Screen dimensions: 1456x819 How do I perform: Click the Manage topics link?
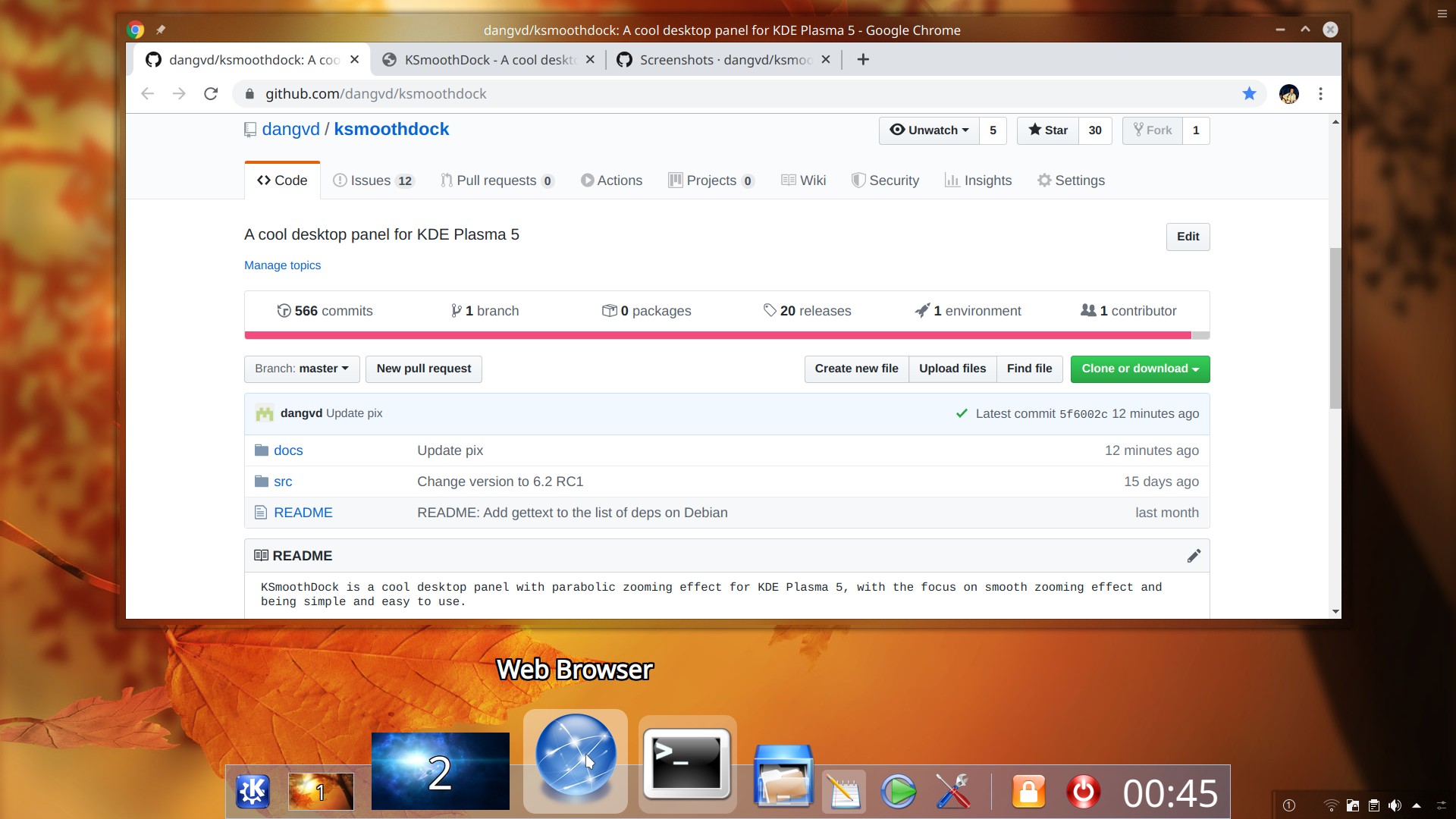pyautogui.click(x=282, y=265)
